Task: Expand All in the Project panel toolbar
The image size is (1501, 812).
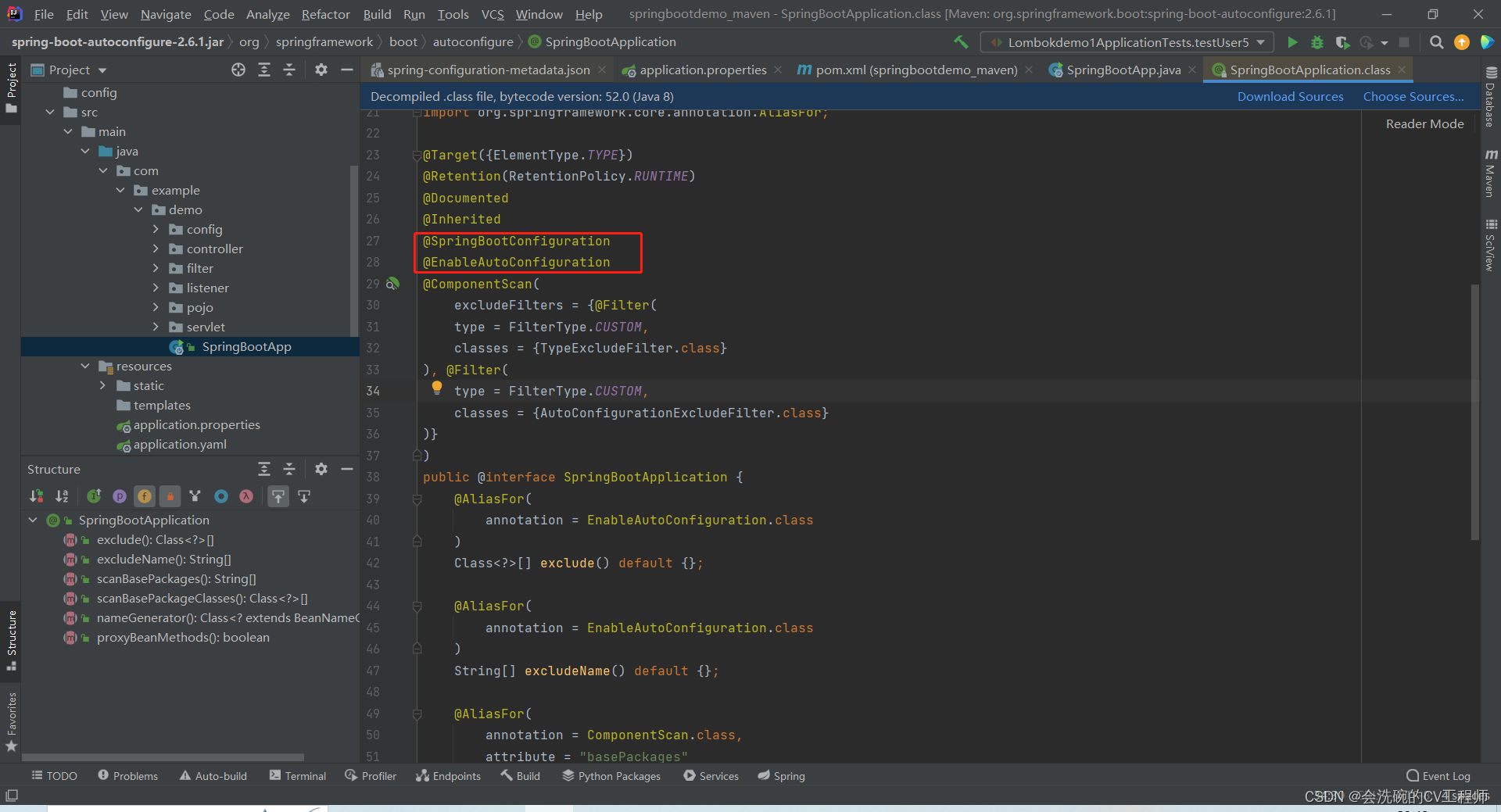Action: pos(264,70)
